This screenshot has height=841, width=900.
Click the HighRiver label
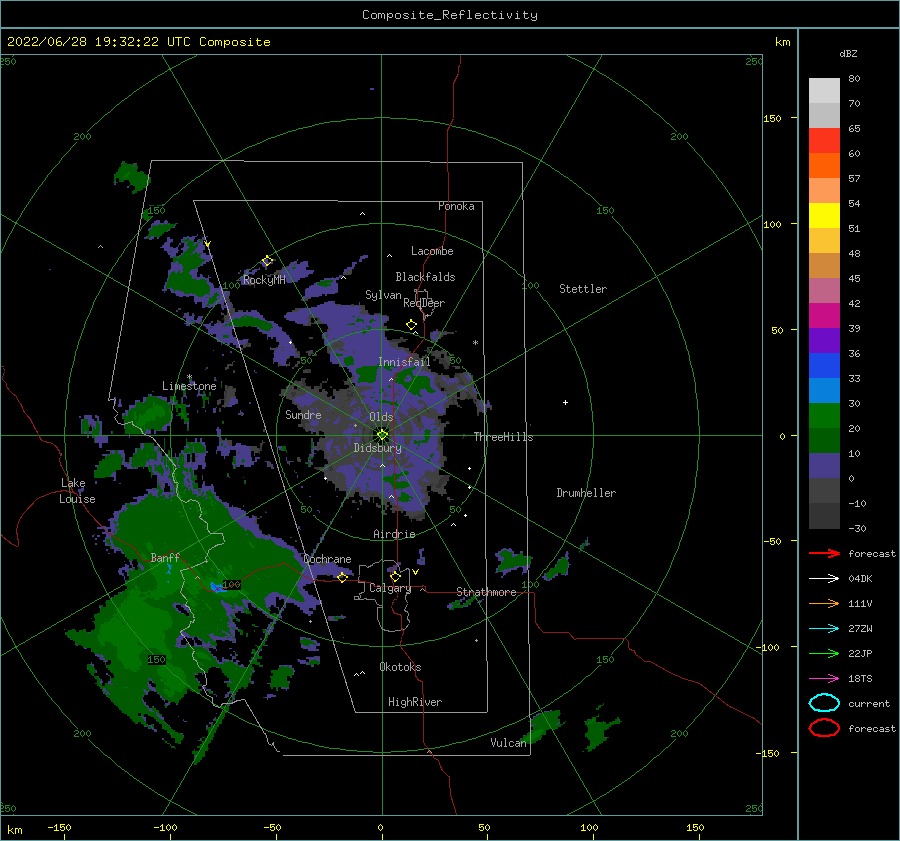tap(415, 702)
